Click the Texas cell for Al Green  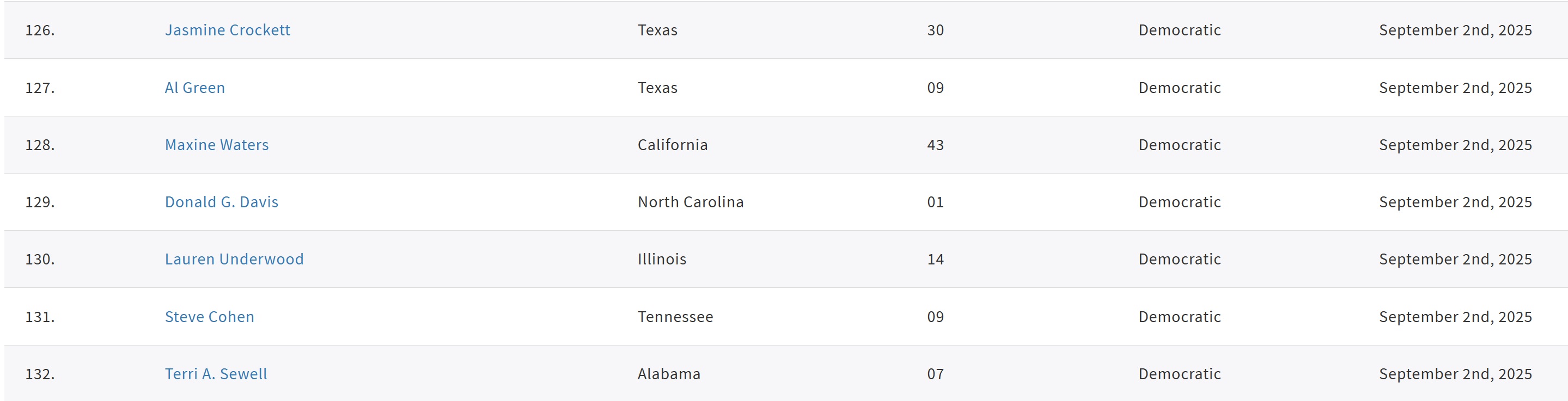657,88
